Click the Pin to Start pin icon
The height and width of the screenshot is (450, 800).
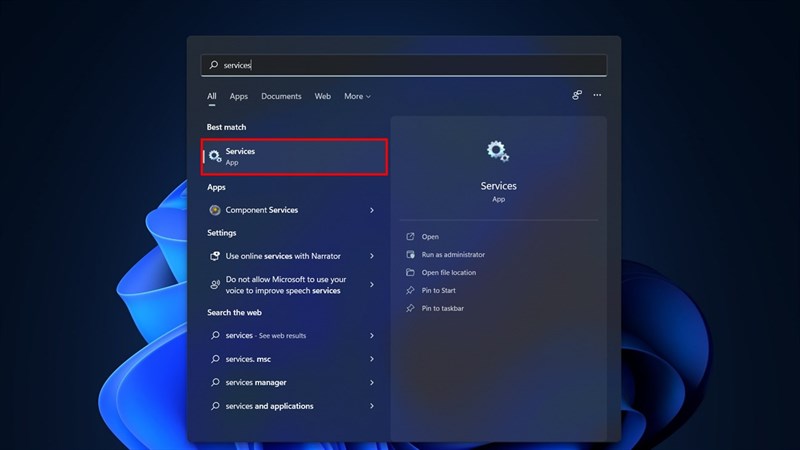(410, 290)
